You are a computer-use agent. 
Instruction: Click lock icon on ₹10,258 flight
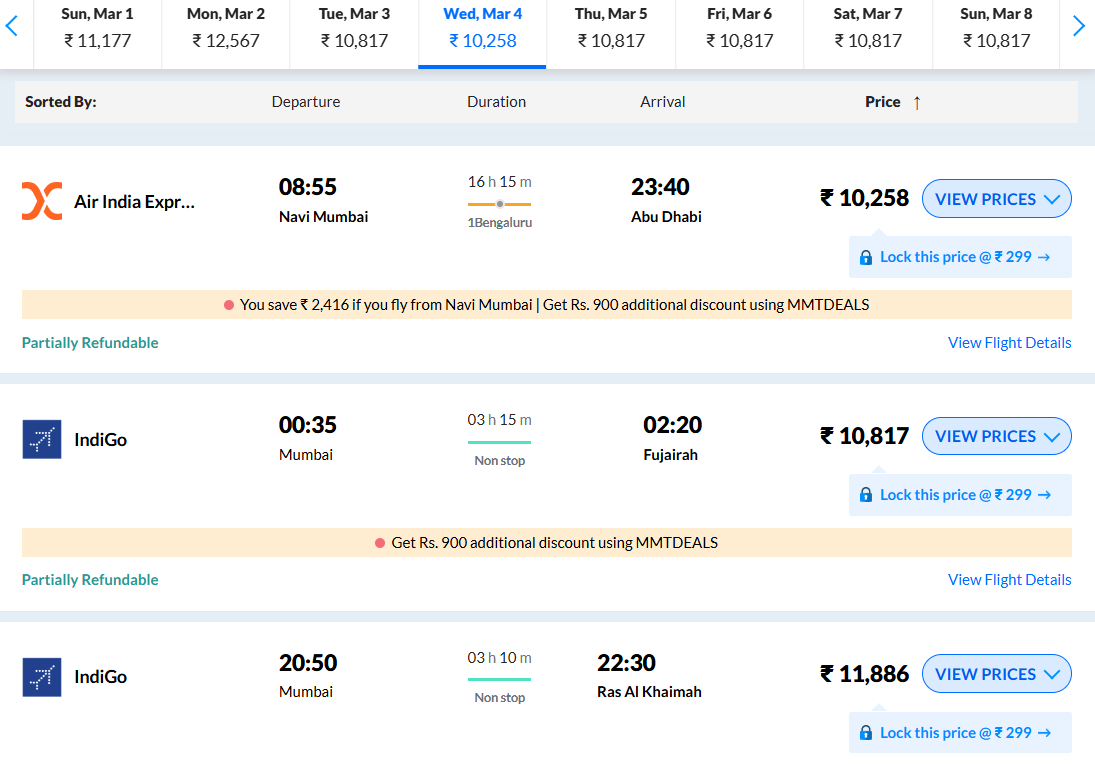coord(866,257)
